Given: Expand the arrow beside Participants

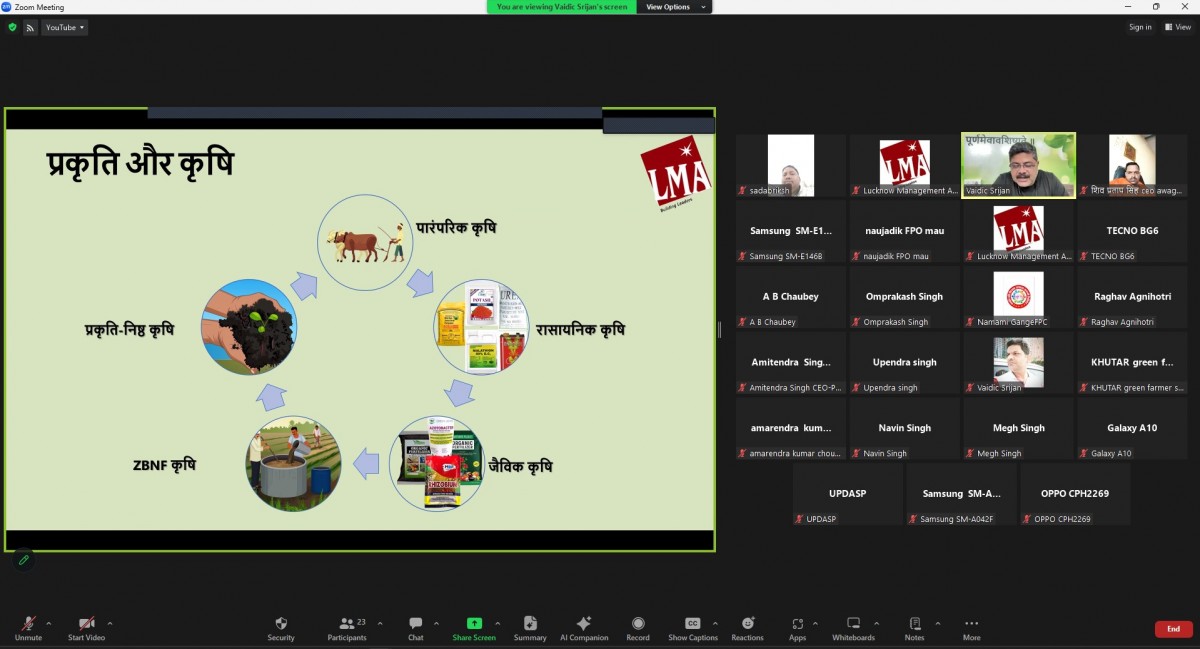Looking at the screenshot, I should pyautogui.click(x=379, y=623).
